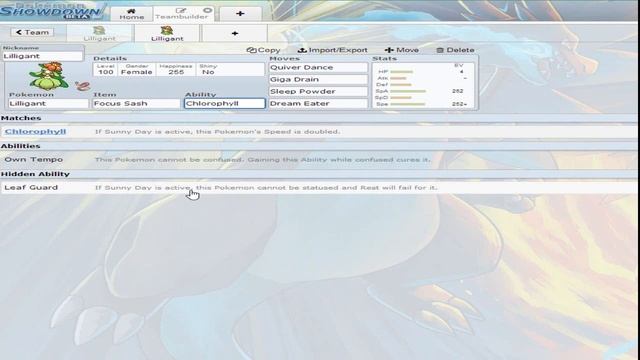Edit the Pokemon name field Lilligant
The width and height of the screenshot is (640, 360).
[49, 104]
